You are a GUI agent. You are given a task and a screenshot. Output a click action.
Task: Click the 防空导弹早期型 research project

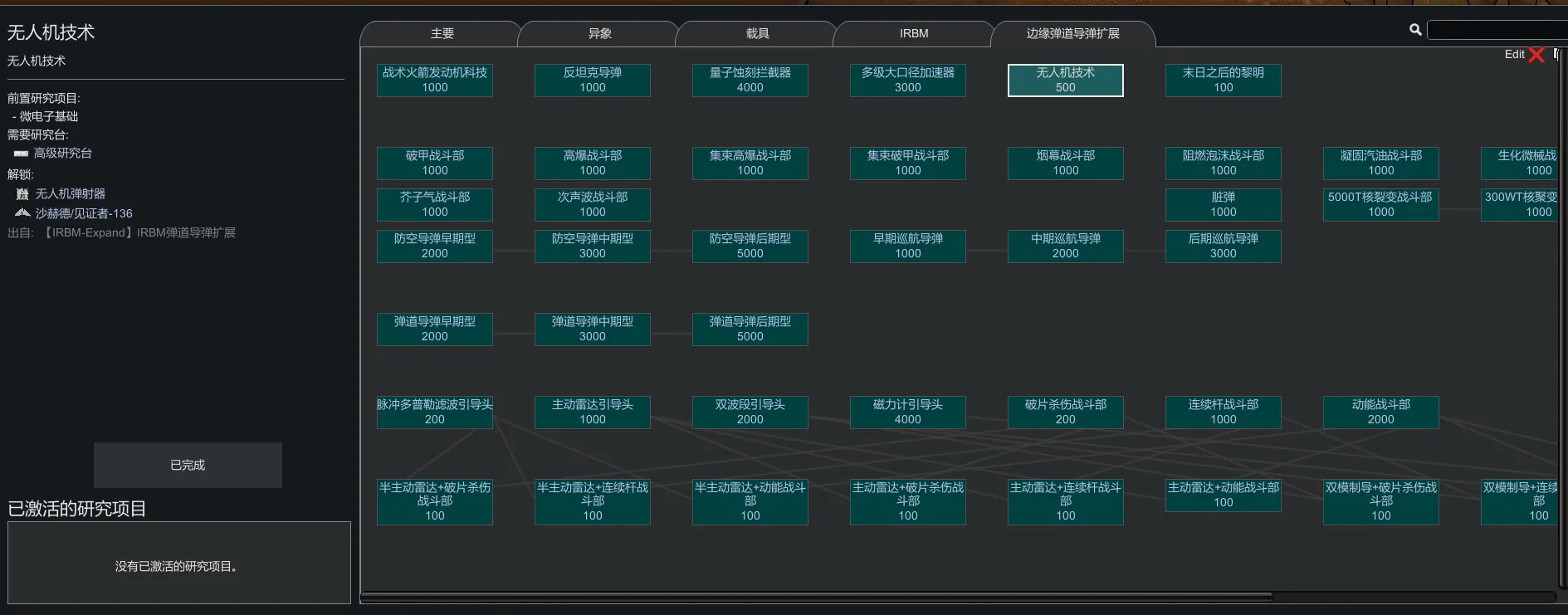tap(434, 246)
